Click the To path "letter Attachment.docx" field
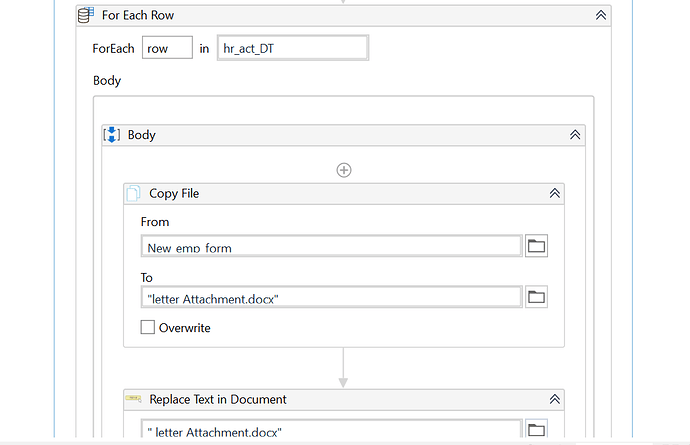 click(332, 296)
